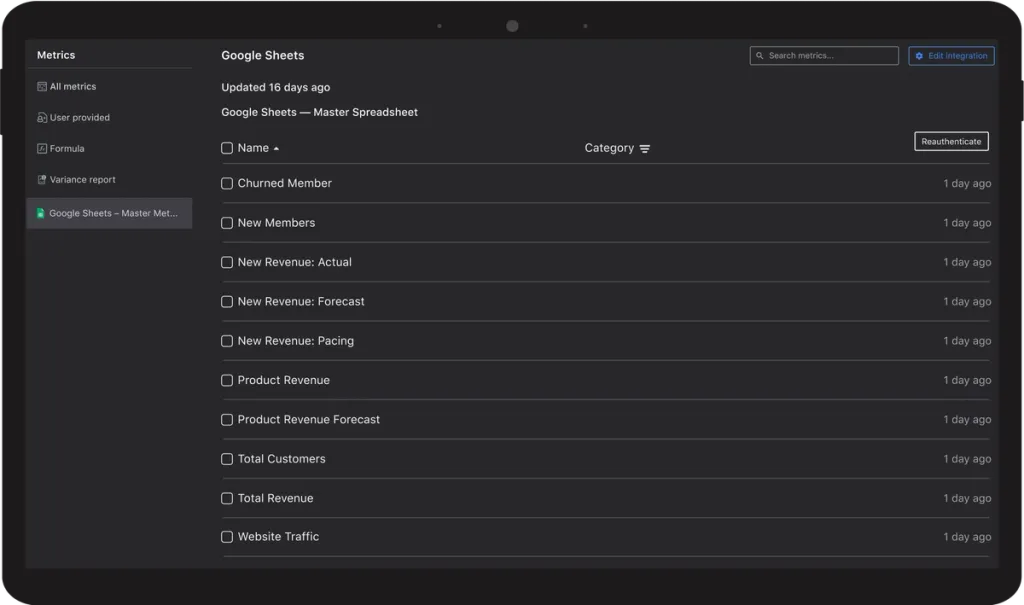Check the New Members checkbox
Viewport: 1024px width, 605px height.
point(227,223)
